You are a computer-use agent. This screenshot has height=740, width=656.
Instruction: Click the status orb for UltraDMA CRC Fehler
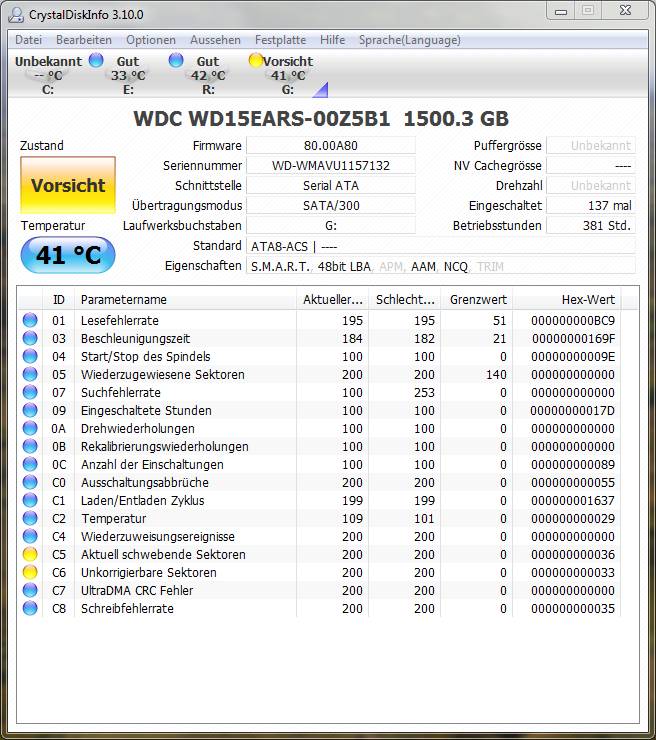click(30, 590)
